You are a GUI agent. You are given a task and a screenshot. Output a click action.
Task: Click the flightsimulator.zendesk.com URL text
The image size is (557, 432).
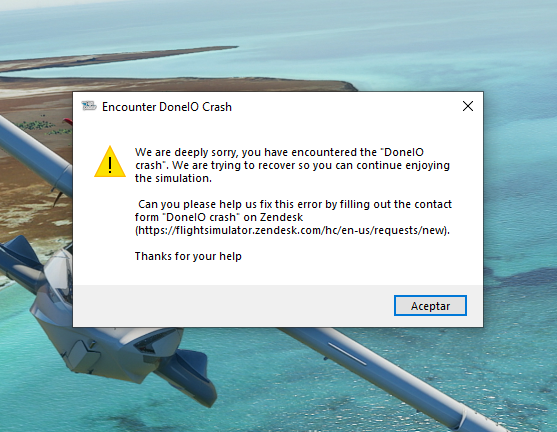pyautogui.click(x=292, y=230)
